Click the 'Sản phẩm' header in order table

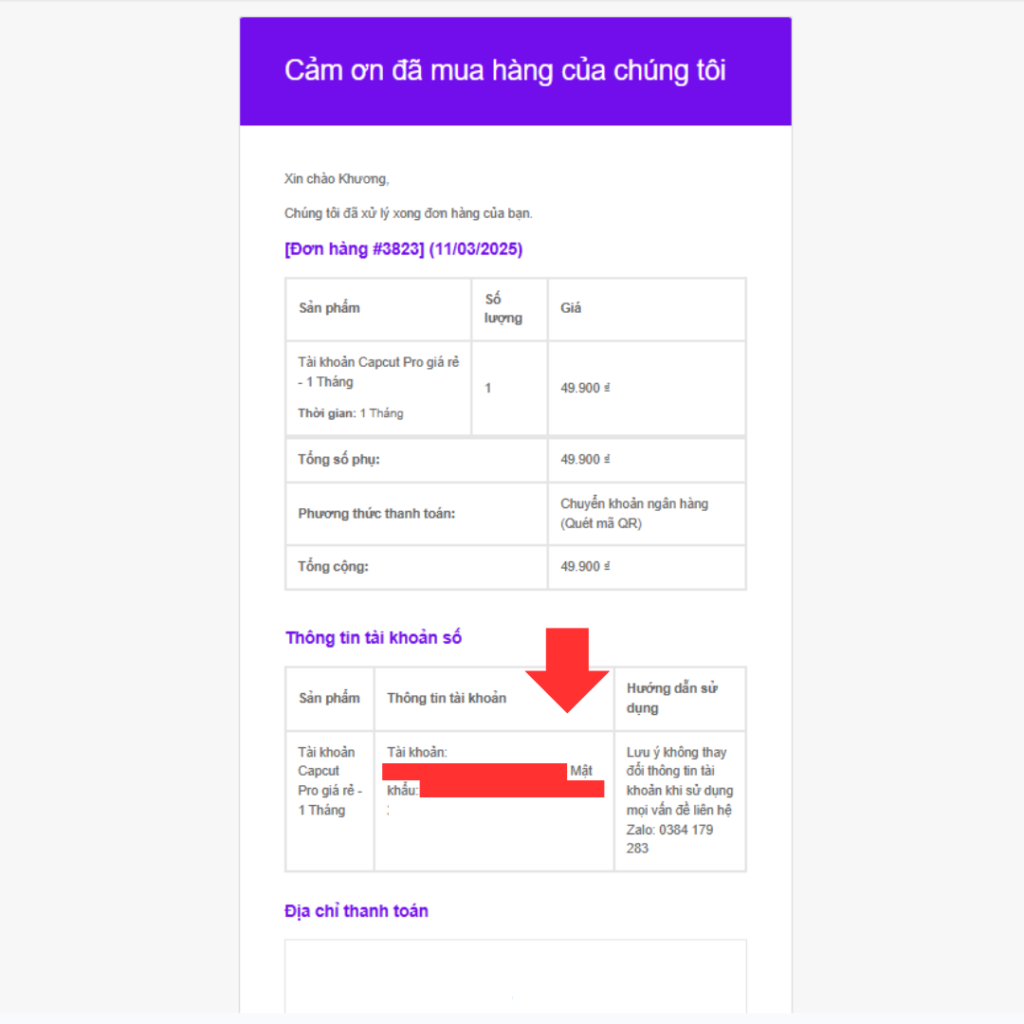click(x=329, y=308)
